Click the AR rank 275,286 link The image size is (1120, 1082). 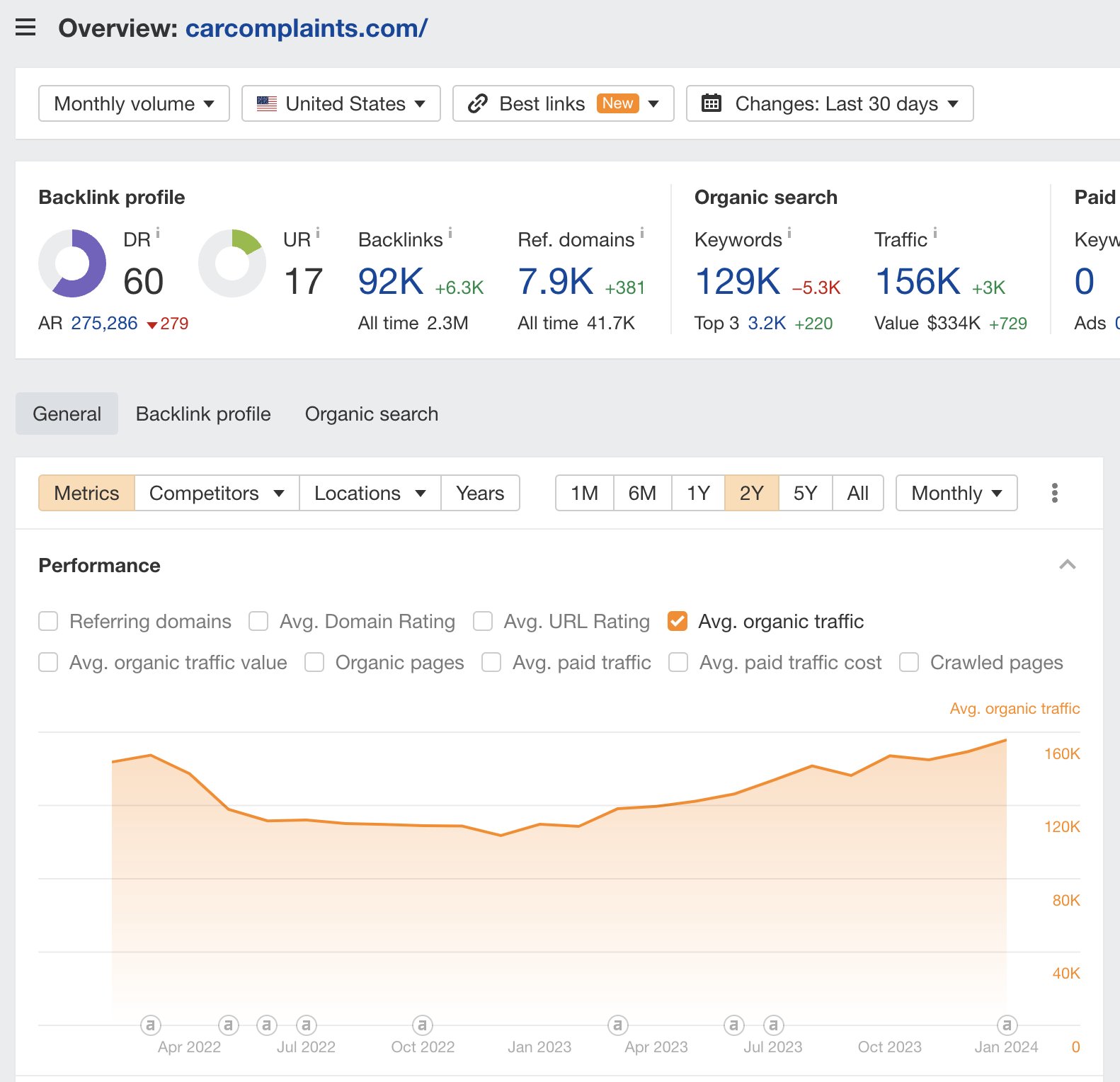point(105,323)
